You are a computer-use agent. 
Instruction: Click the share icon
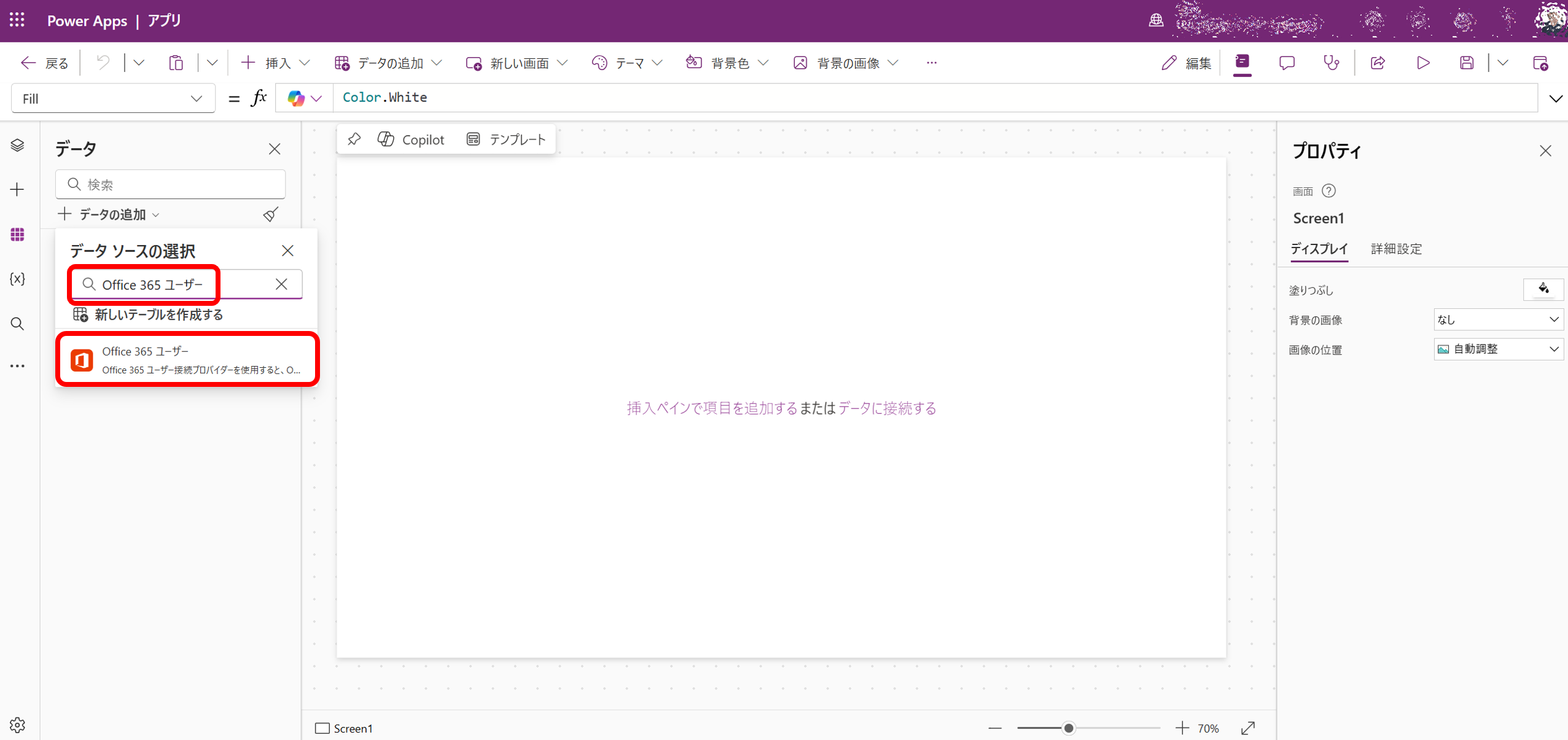(1378, 63)
